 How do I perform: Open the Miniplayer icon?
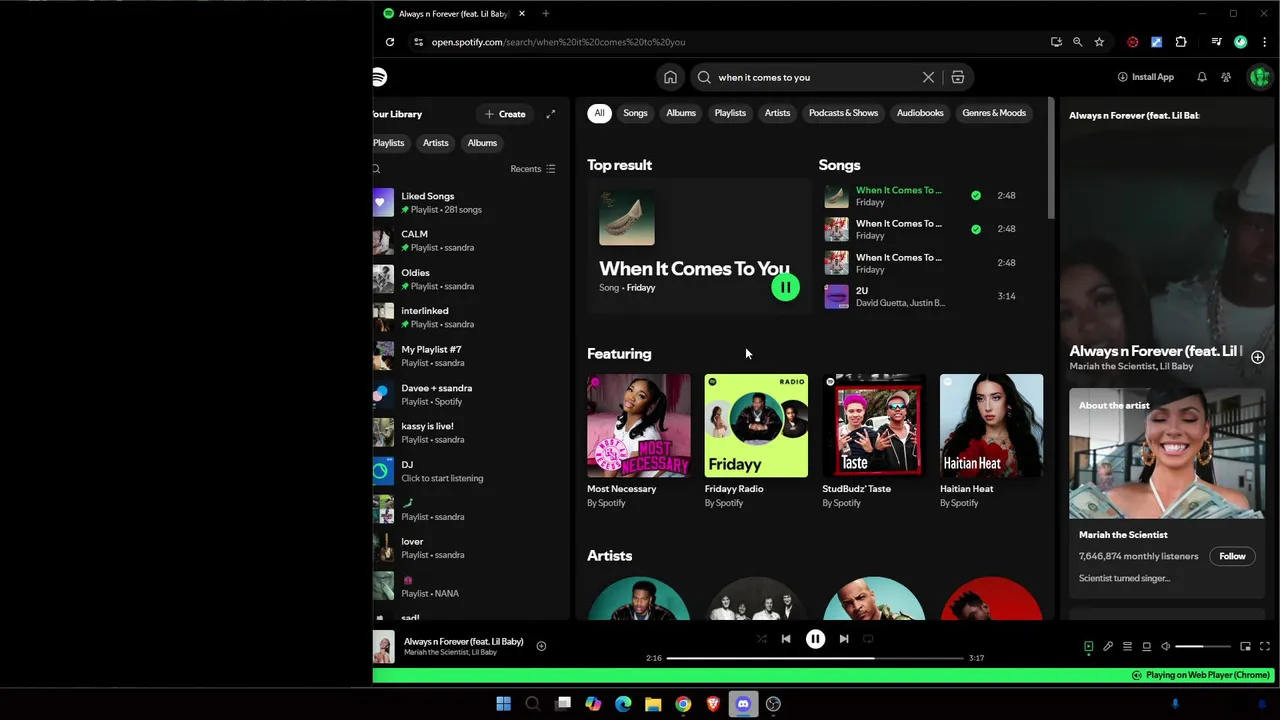click(1245, 647)
